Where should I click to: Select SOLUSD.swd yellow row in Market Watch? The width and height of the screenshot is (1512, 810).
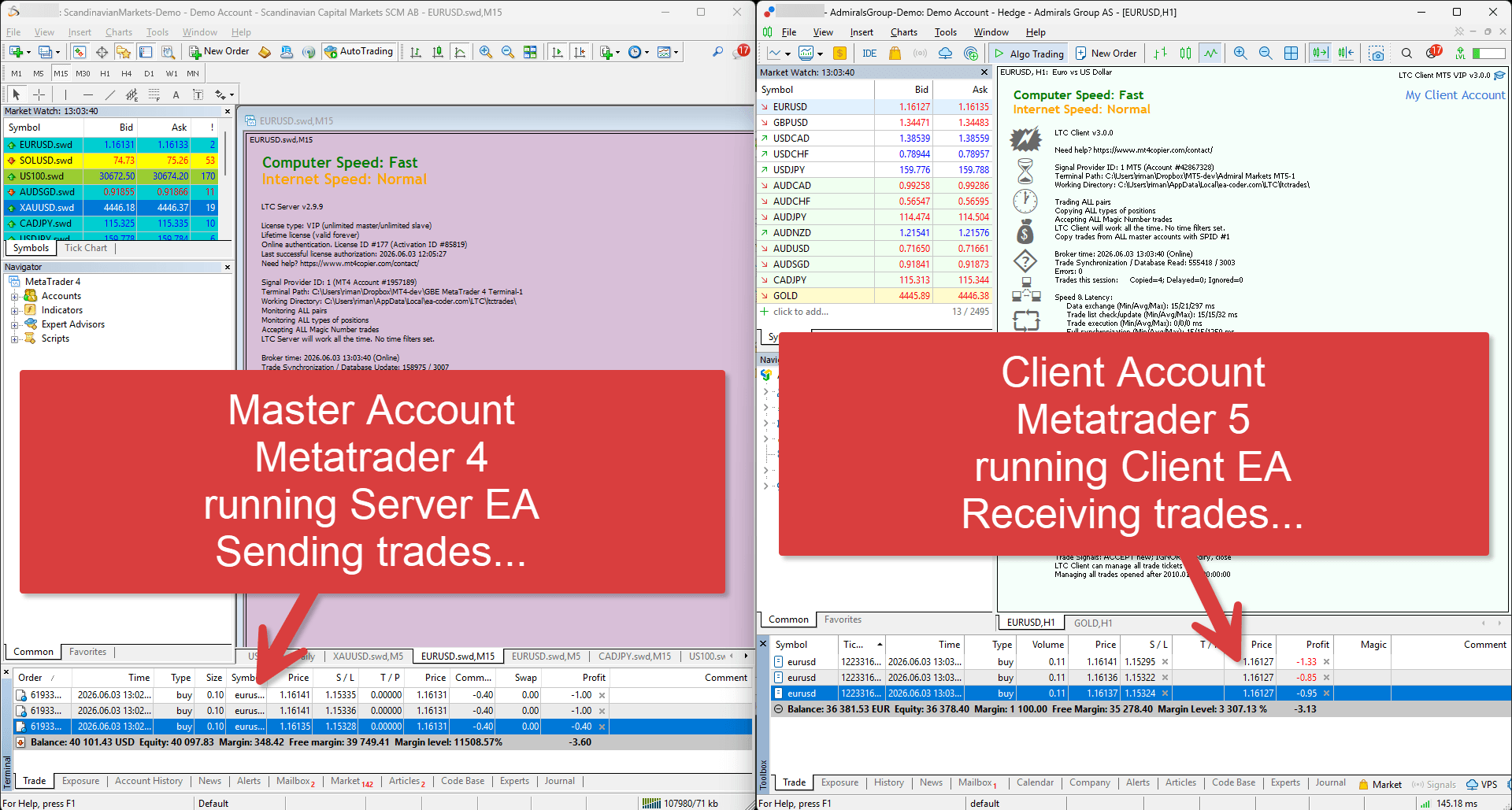[111, 161]
